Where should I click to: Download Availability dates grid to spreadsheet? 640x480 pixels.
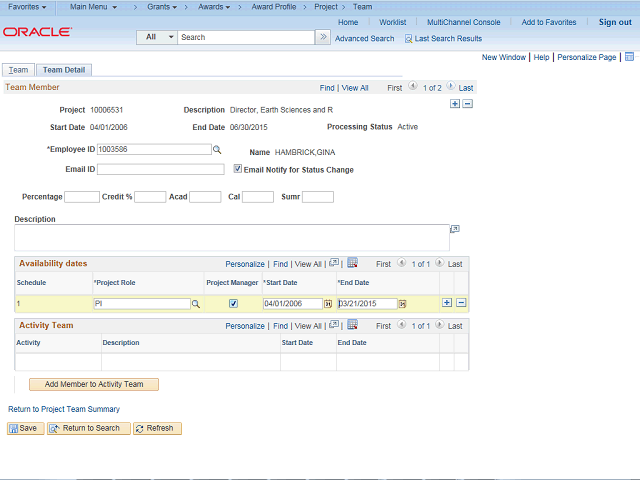tap(352, 264)
